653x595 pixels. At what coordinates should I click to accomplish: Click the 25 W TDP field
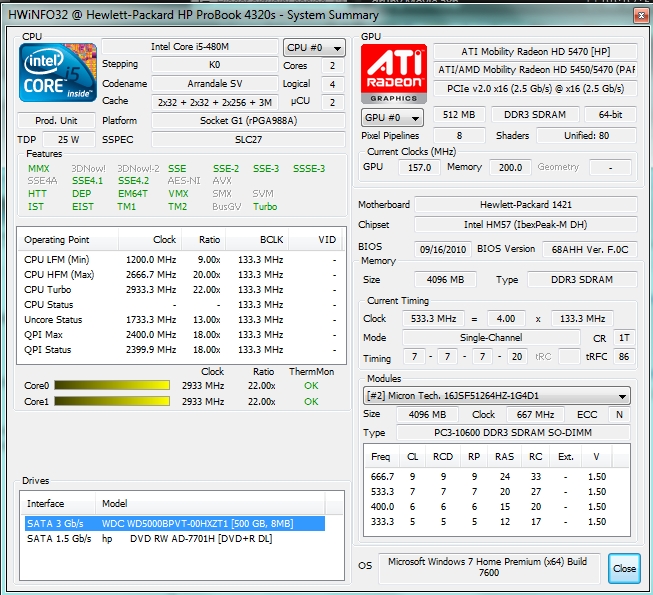(69, 139)
